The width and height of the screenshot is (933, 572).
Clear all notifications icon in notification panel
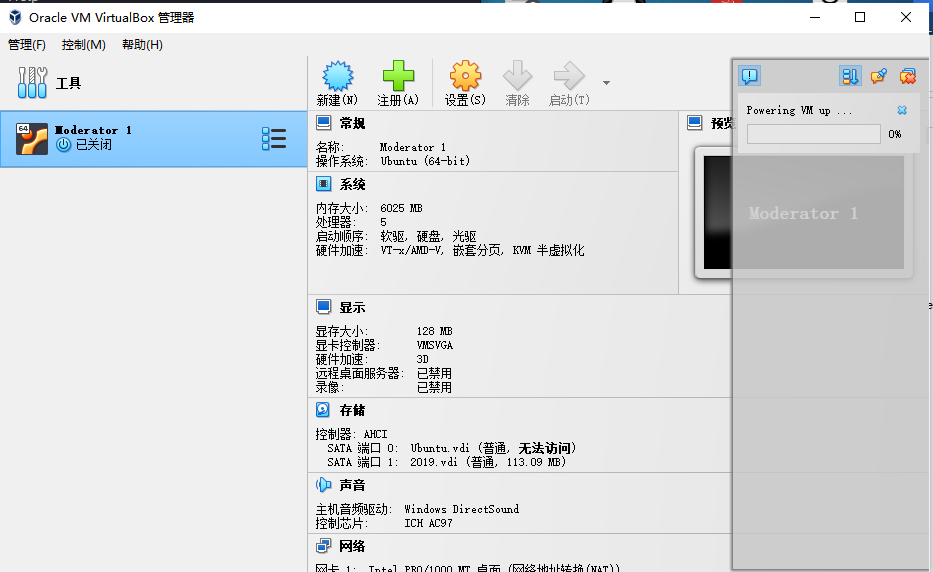[908, 76]
